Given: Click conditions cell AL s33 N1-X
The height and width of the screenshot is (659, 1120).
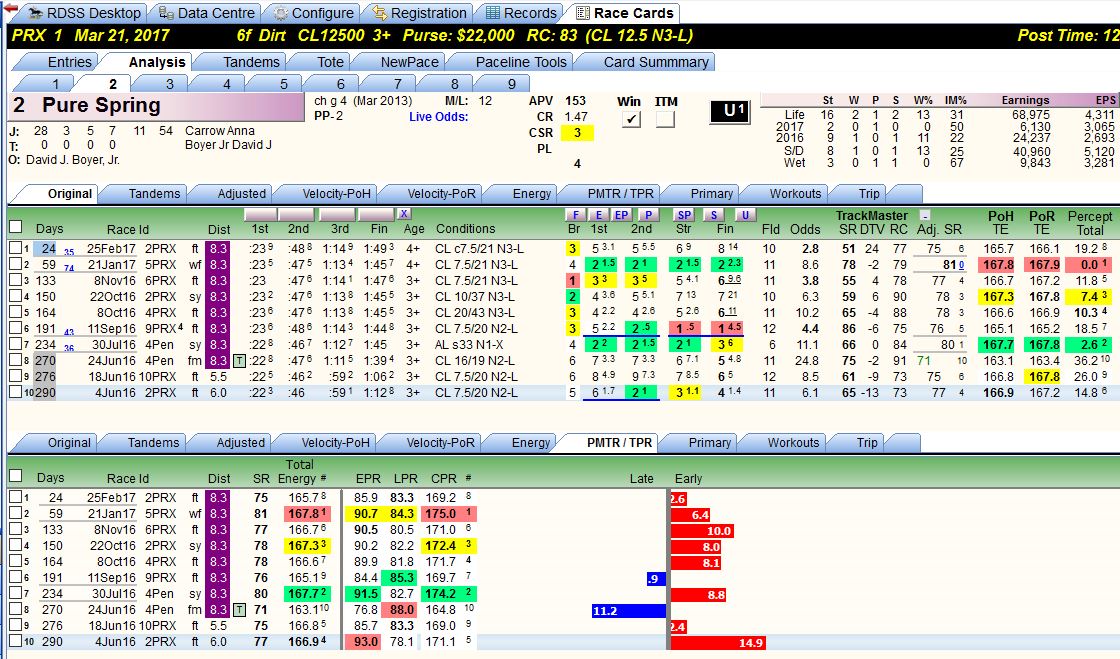Looking at the screenshot, I should 469,345.
